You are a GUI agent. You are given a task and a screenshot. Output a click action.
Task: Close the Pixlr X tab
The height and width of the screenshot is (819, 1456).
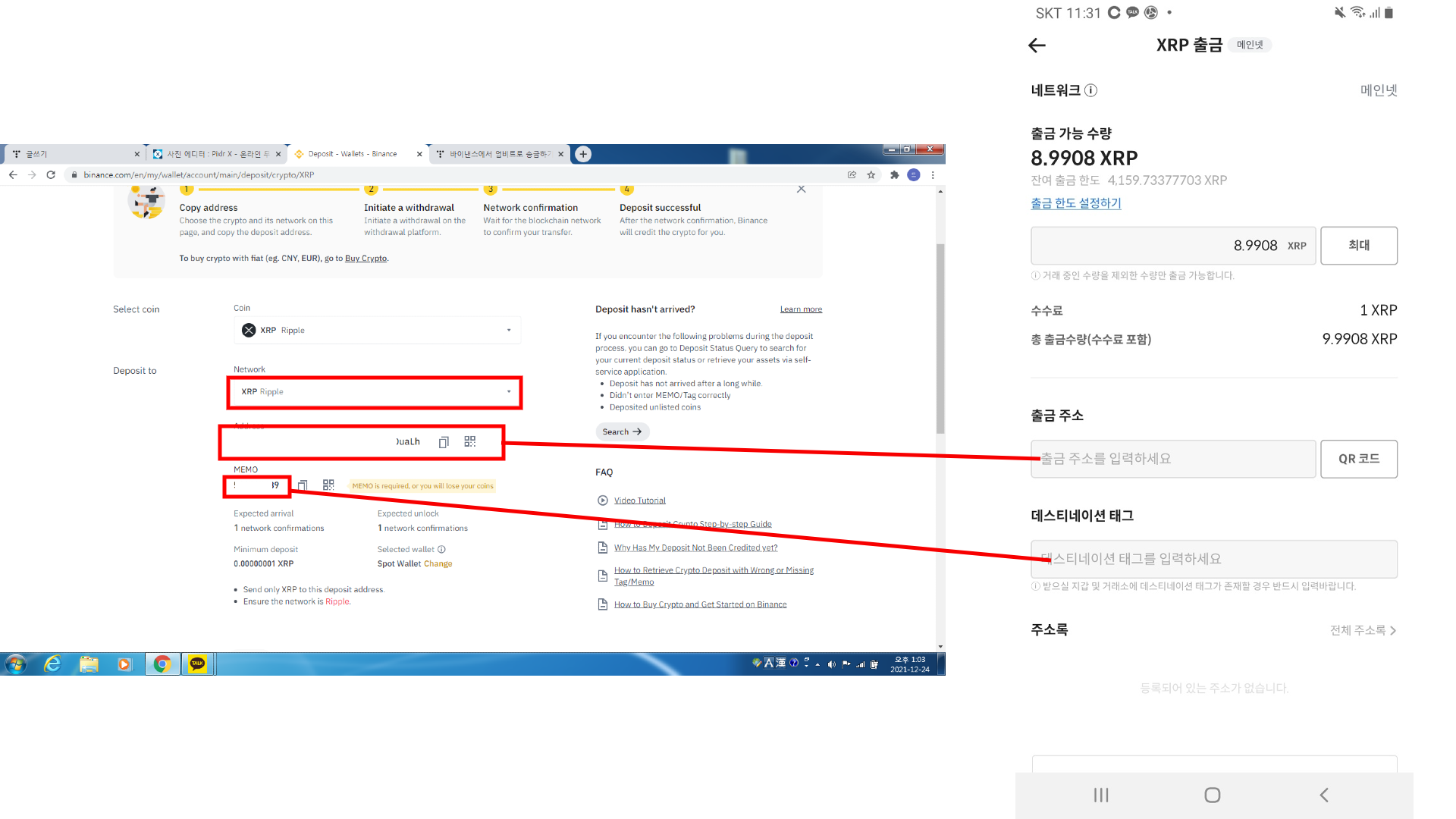278,154
